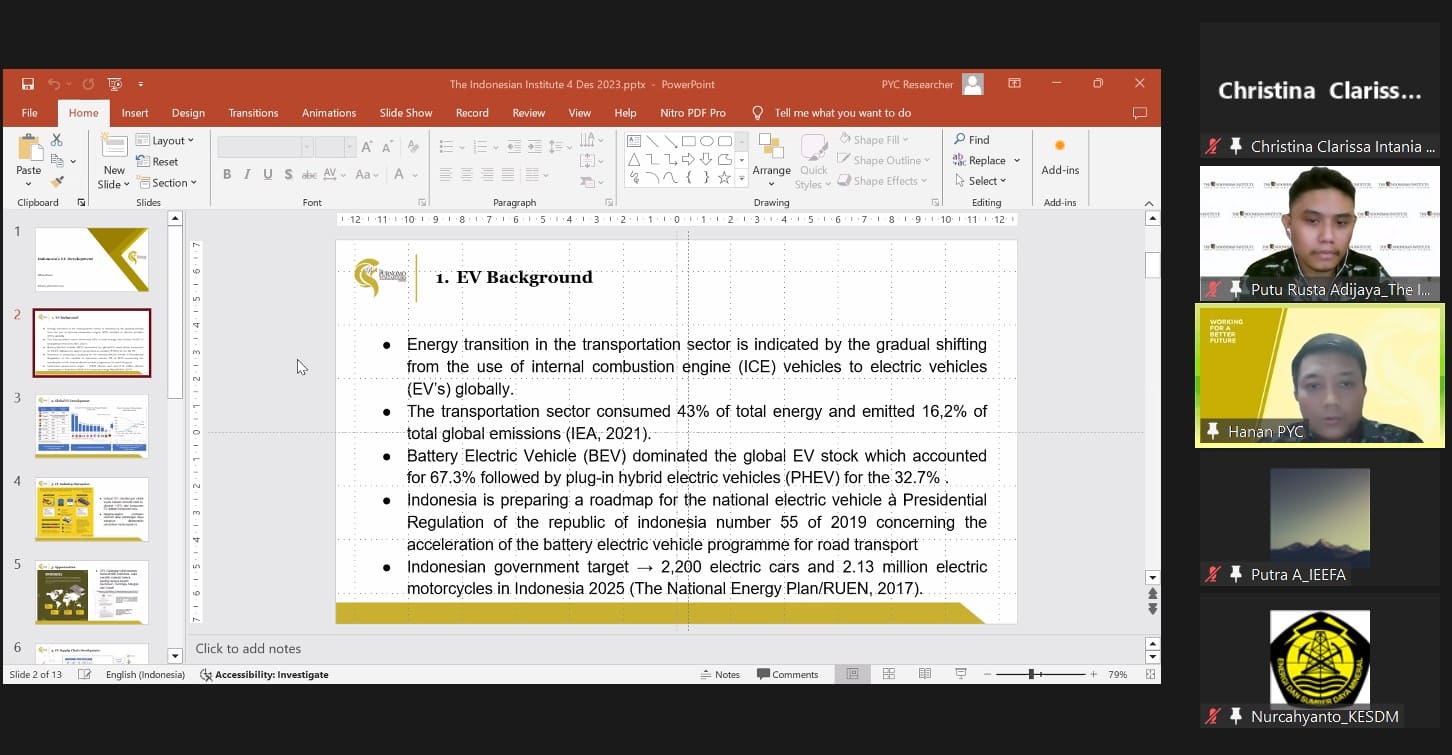
Task: Open the comments pane speech bubble icon
Action: [1139, 113]
